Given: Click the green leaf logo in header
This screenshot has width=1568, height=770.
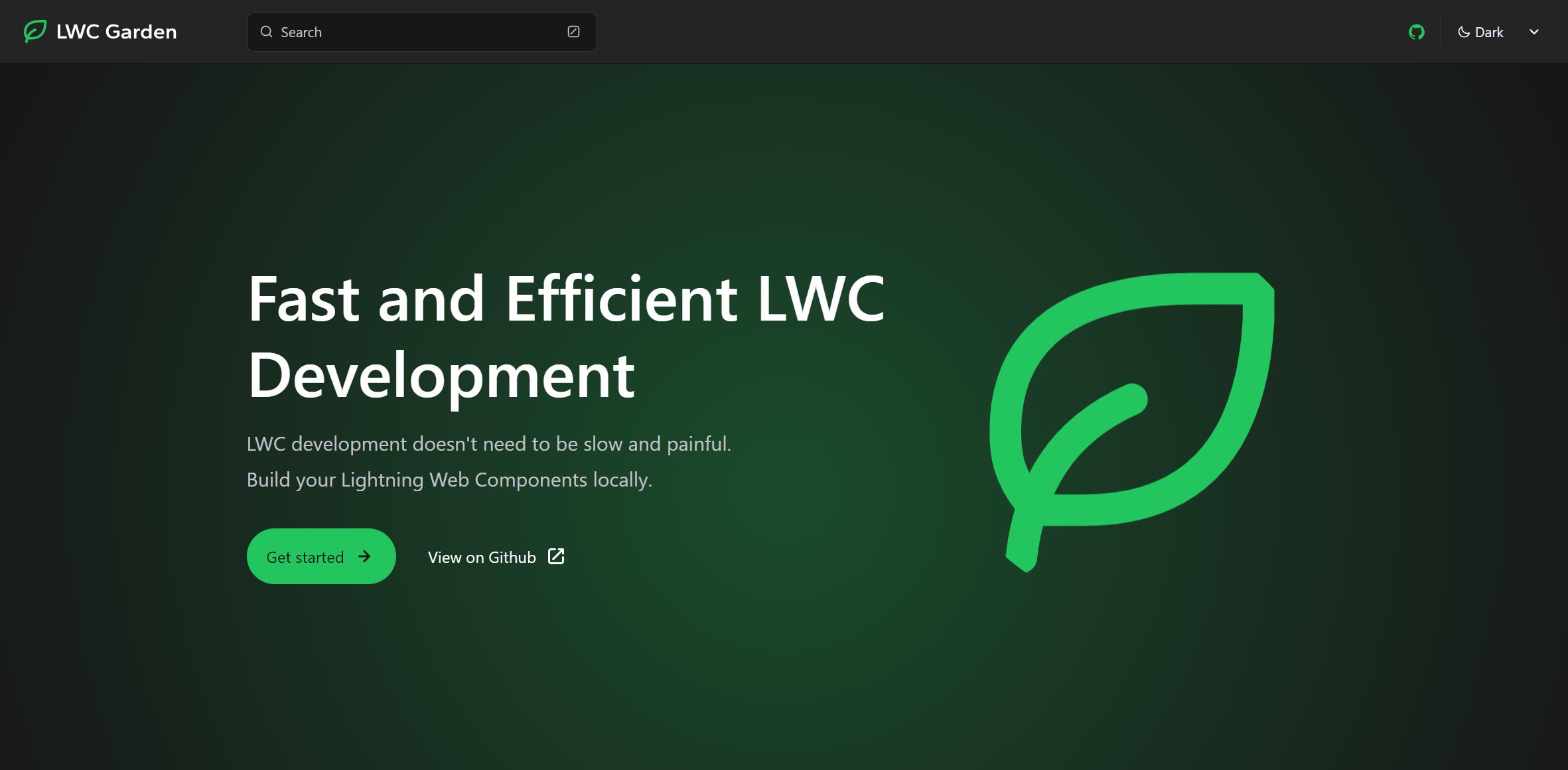Looking at the screenshot, I should click(35, 31).
